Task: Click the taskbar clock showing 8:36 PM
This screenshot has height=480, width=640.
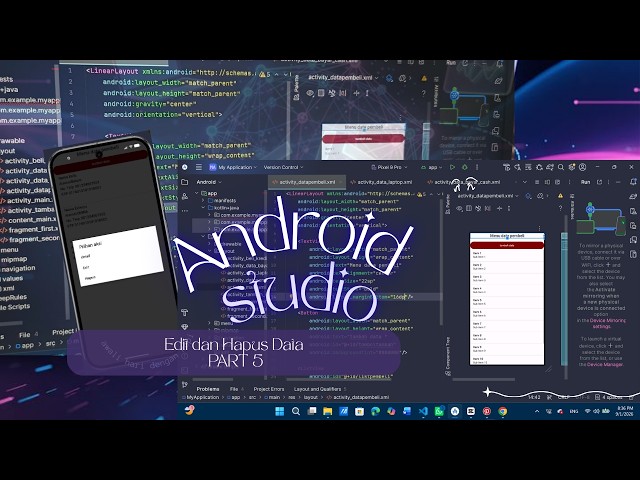Action: 624,411
